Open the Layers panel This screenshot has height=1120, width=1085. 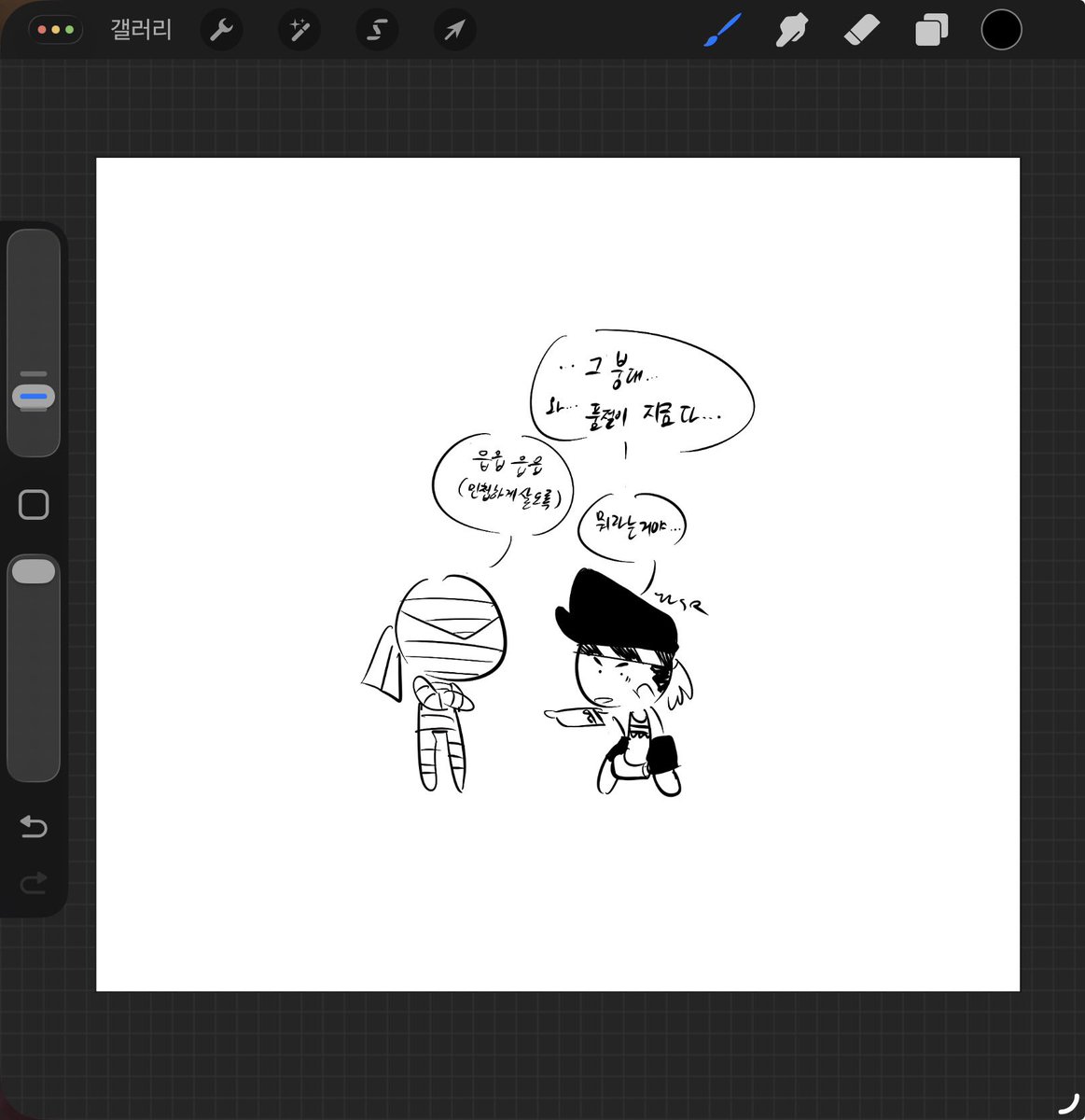931,30
